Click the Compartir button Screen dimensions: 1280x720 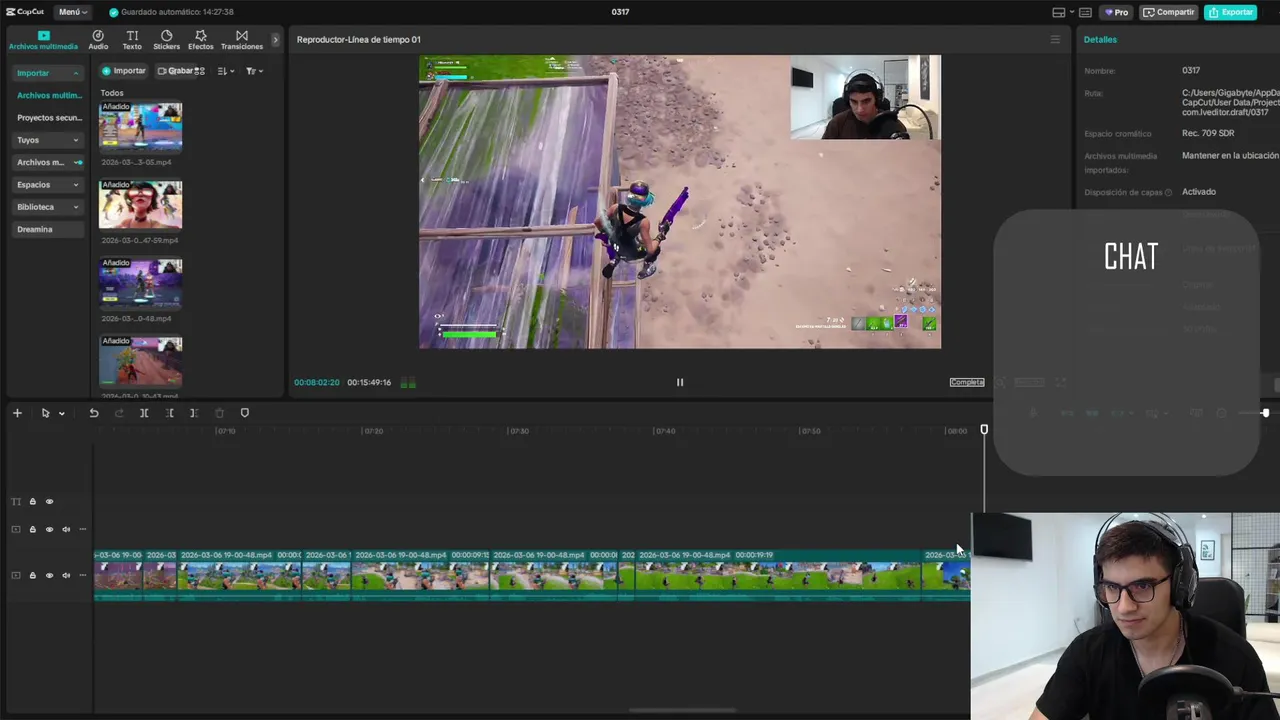tap(1168, 12)
